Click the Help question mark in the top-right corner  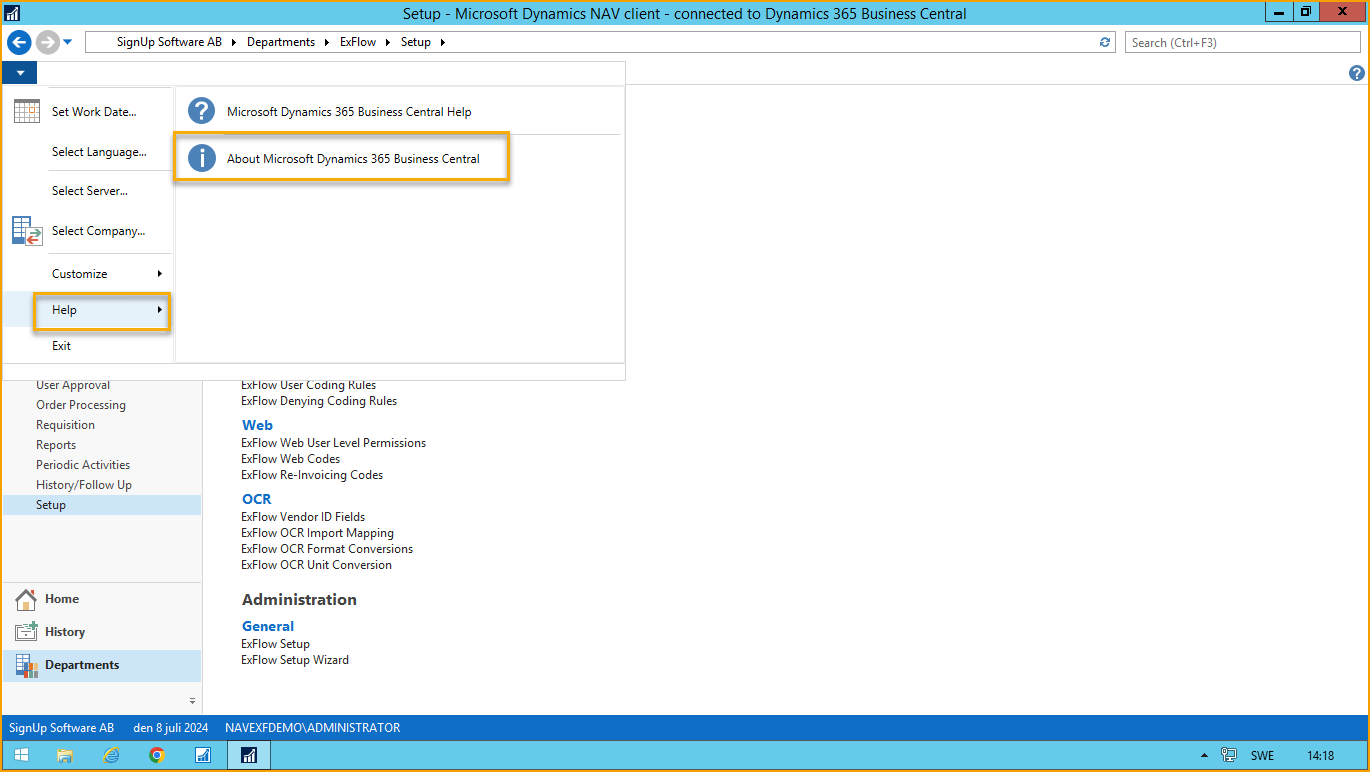tap(1356, 73)
